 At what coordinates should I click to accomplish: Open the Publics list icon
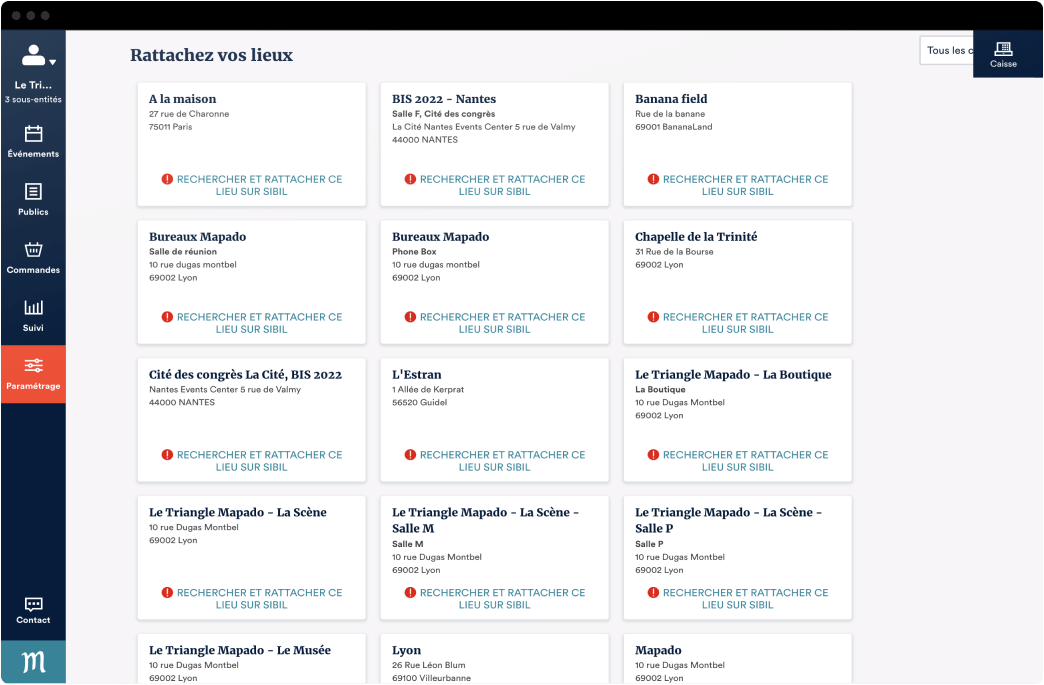(x=33, y=192)
